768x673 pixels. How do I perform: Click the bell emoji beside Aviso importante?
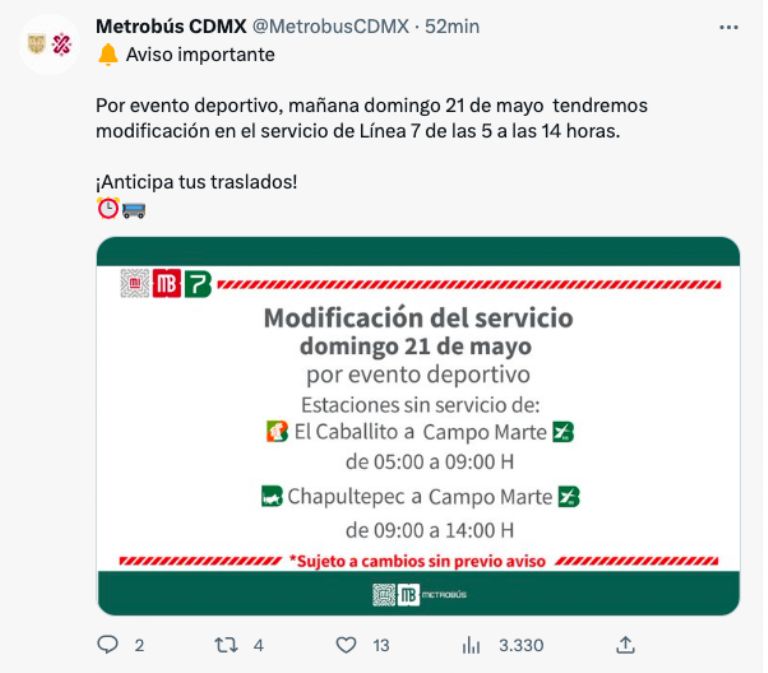coord(108,55)
